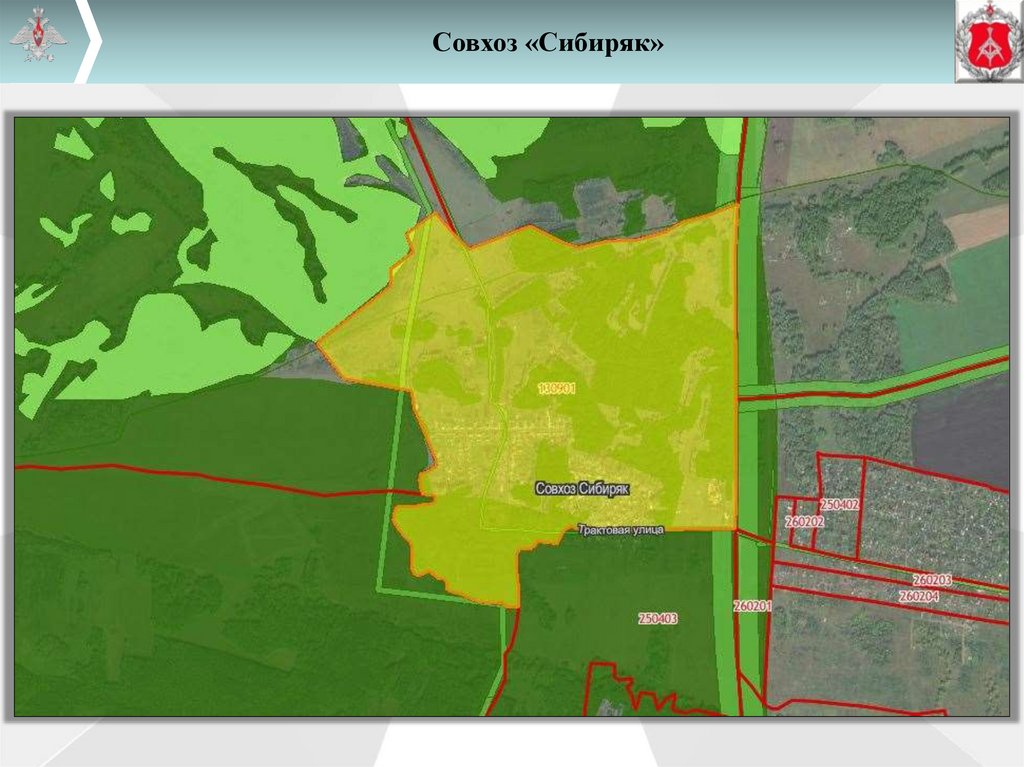This screenshot has width=1024, height=767.
Task: Click the Совхоз Сибиряк map label
Action: (582, 489)
